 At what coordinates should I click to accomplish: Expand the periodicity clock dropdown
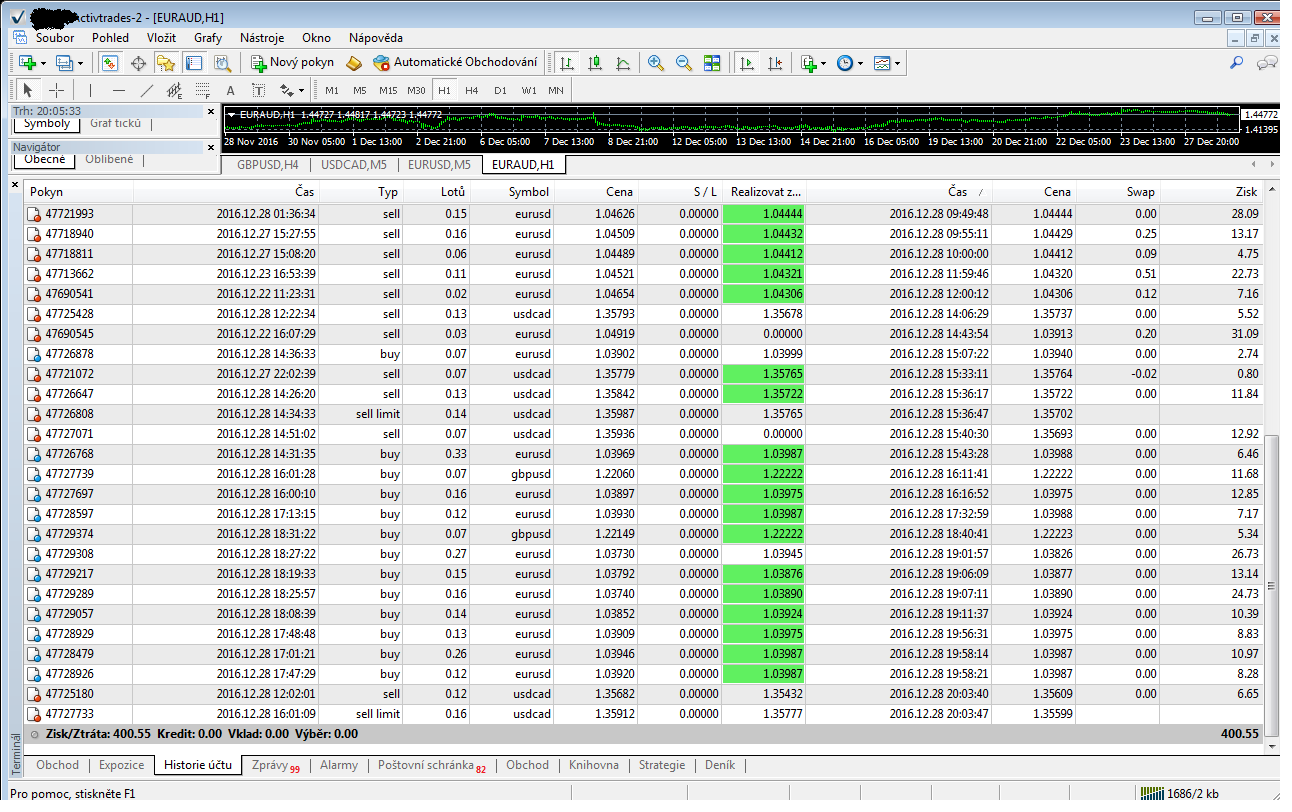coord(861,63)
